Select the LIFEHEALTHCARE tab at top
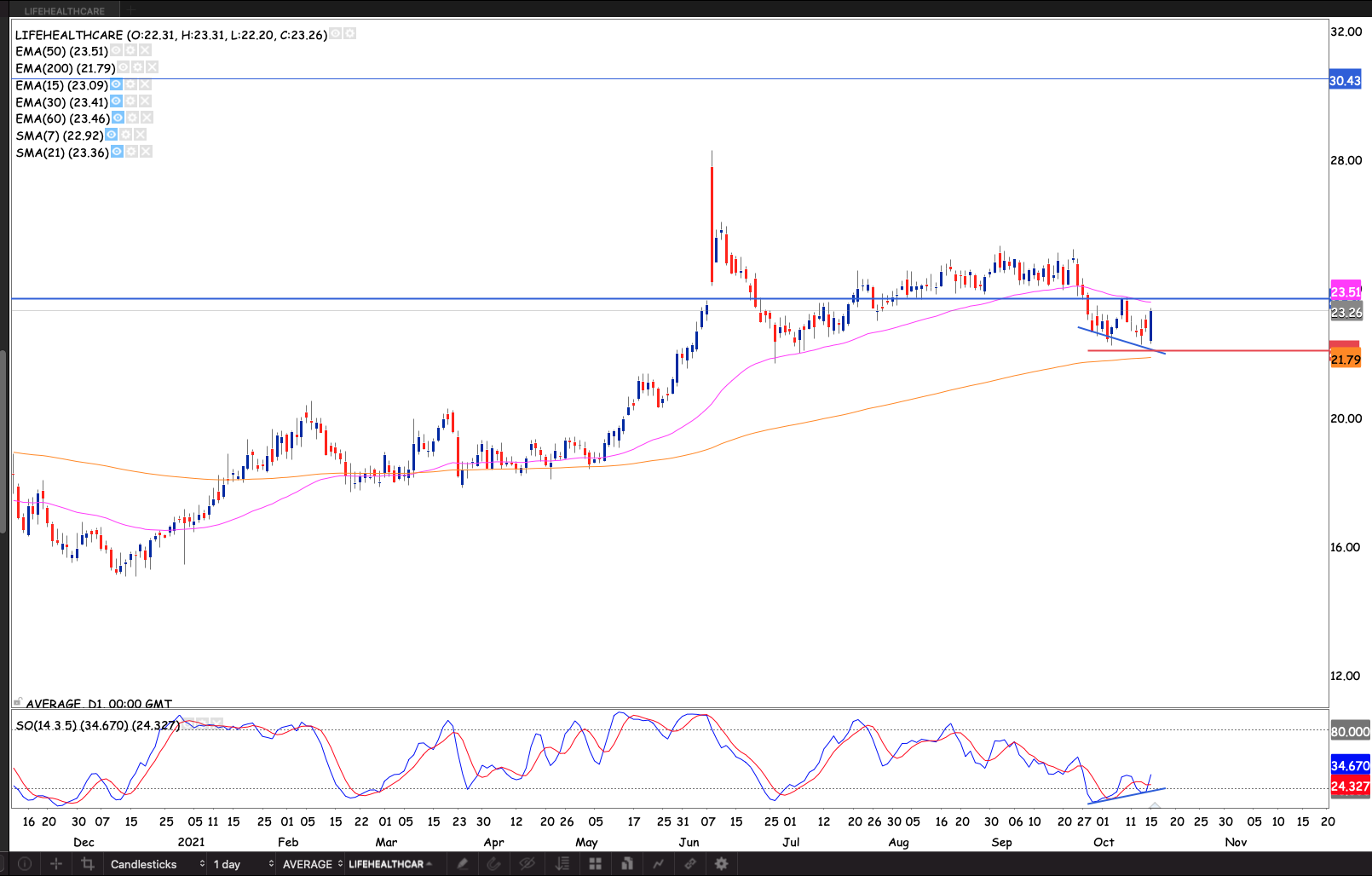Image resolution: width=1372 pixels, height=876 pixels. (65, 10)
